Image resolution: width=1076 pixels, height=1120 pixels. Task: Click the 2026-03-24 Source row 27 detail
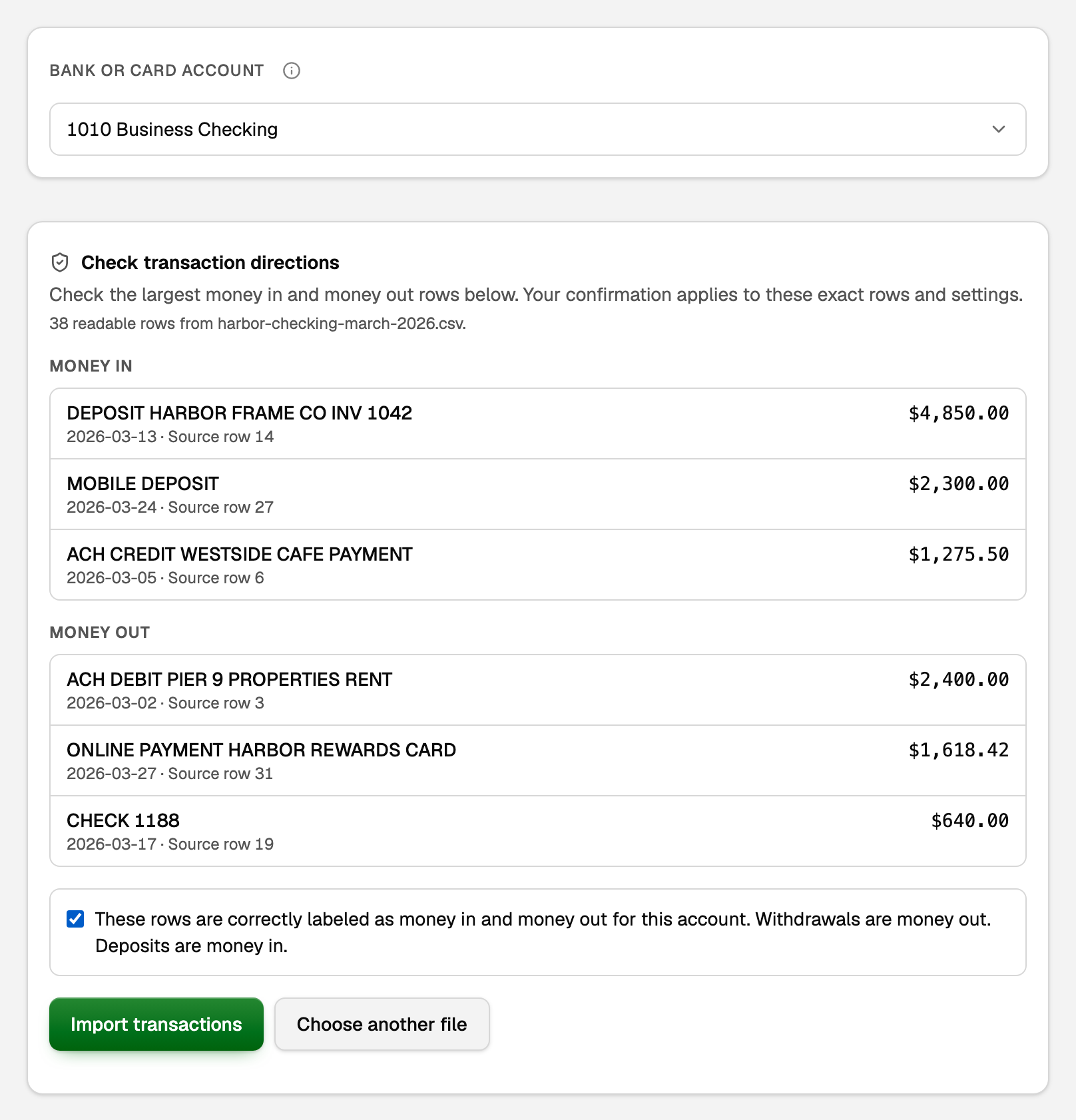(170, 507)
